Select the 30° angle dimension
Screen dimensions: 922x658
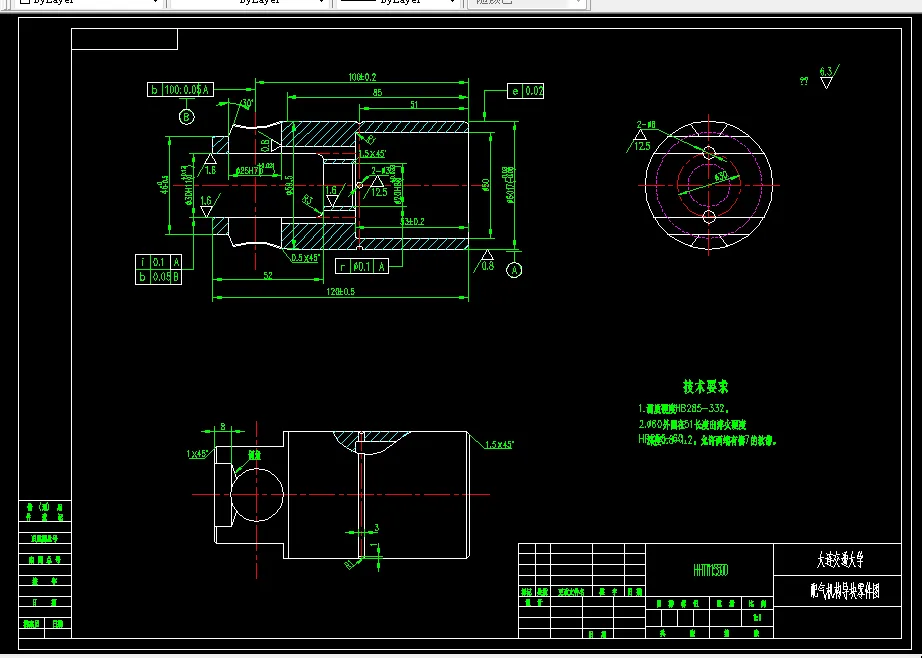[x=247, y=103]
